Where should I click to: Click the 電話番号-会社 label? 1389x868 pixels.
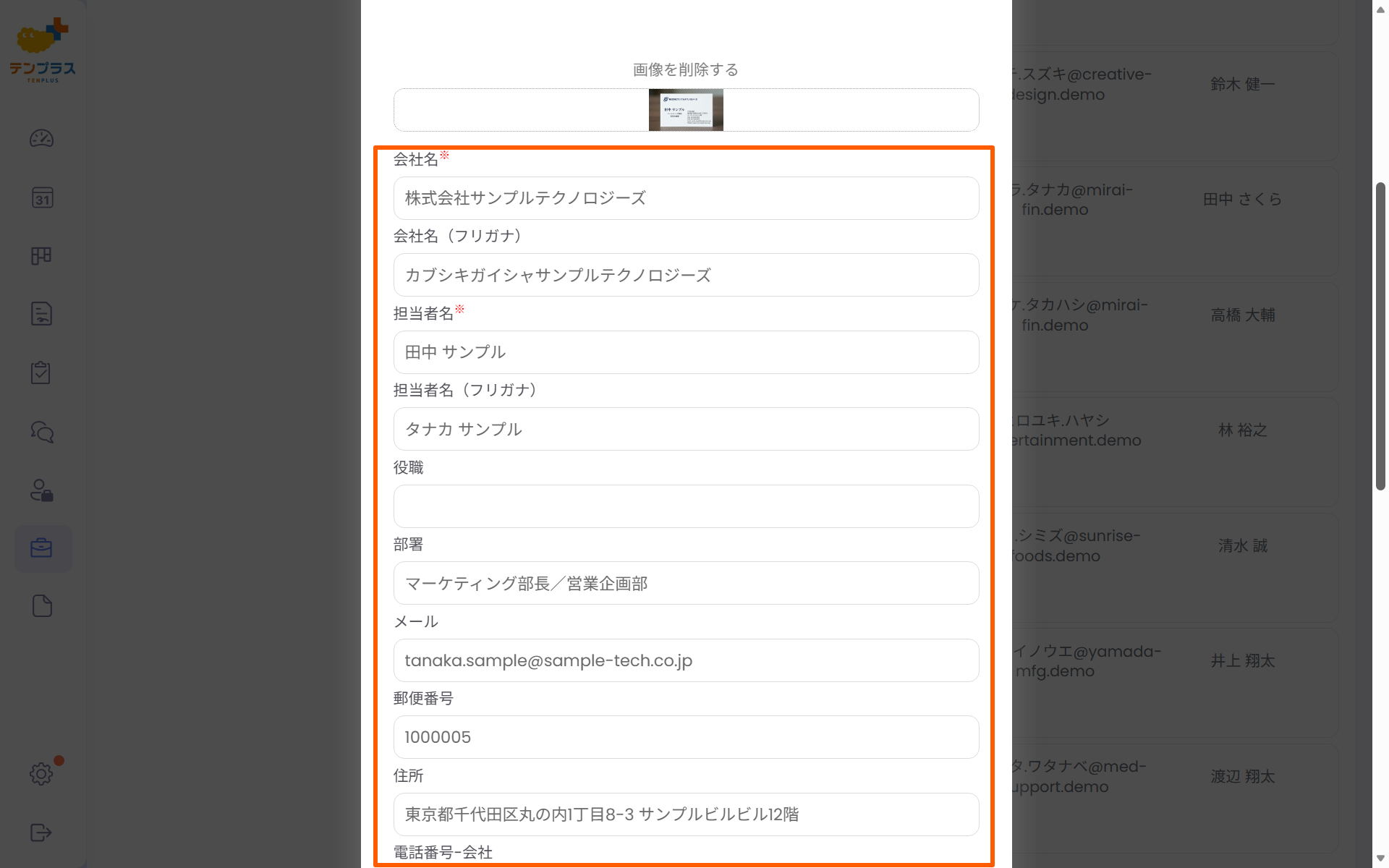[x=443, y=852]
